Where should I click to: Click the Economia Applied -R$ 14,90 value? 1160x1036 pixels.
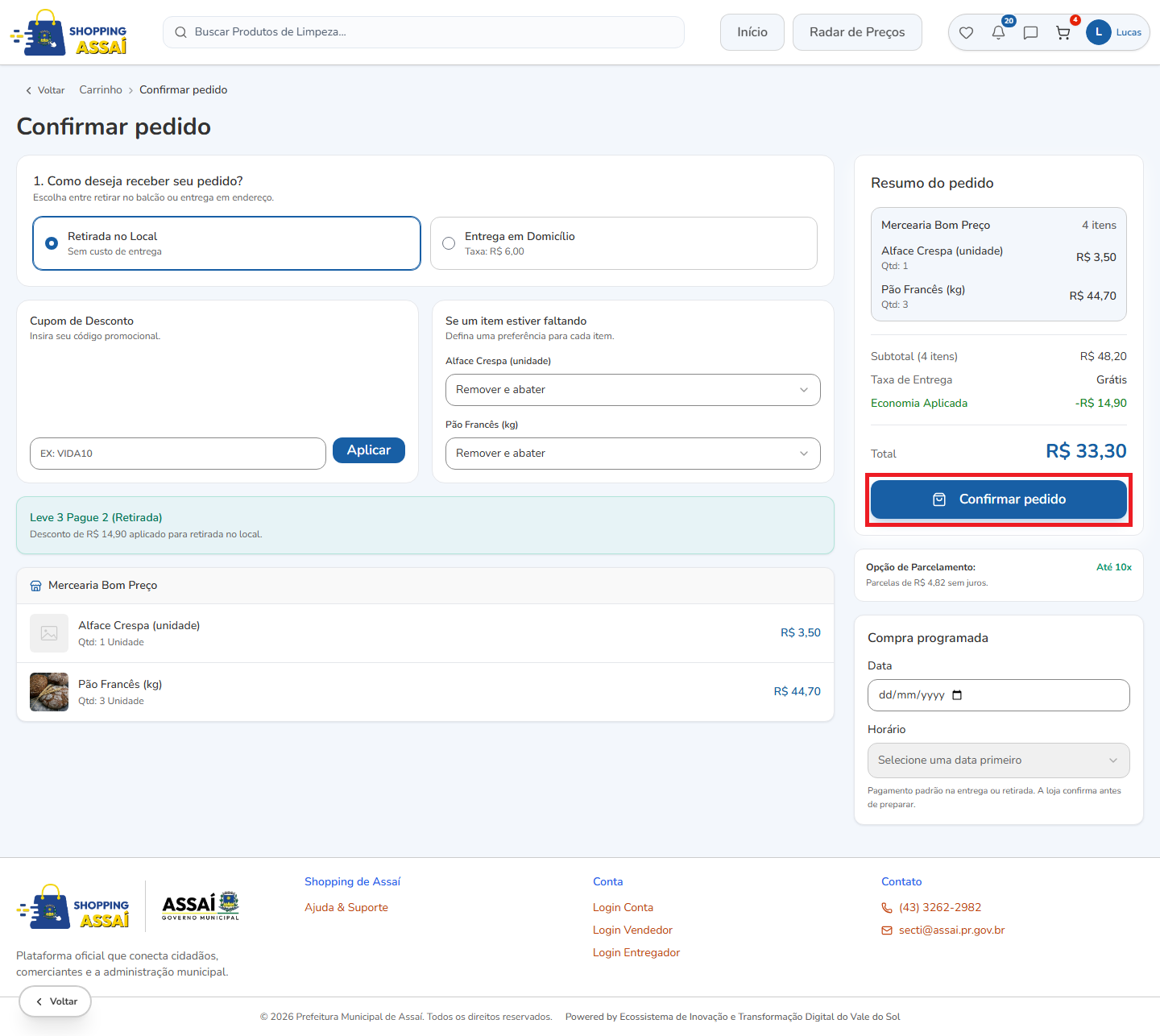[x=1101, y=404]
